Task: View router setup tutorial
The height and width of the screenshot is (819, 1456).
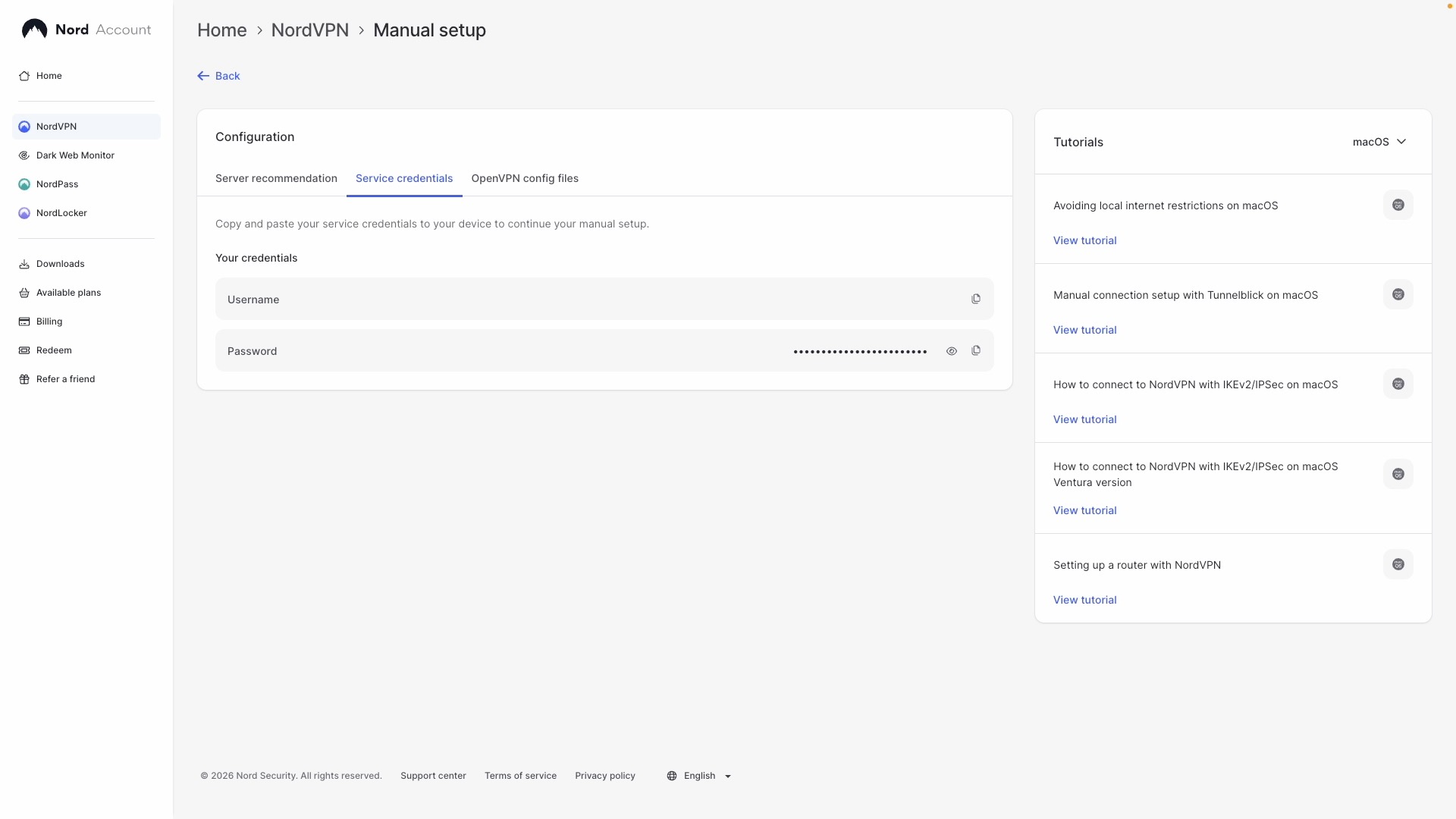Action: (x=1084, y=600)
